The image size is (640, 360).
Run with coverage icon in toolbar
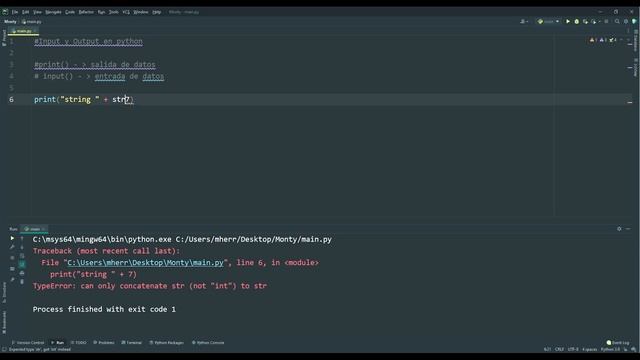click(x=585, y=21)
